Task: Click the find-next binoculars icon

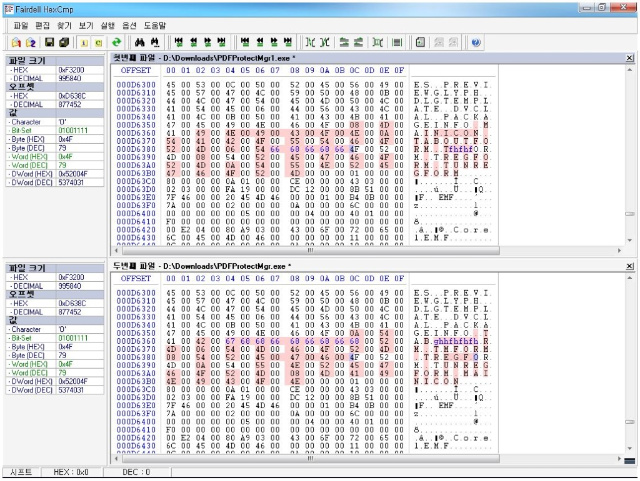Action: coord(155,42)
